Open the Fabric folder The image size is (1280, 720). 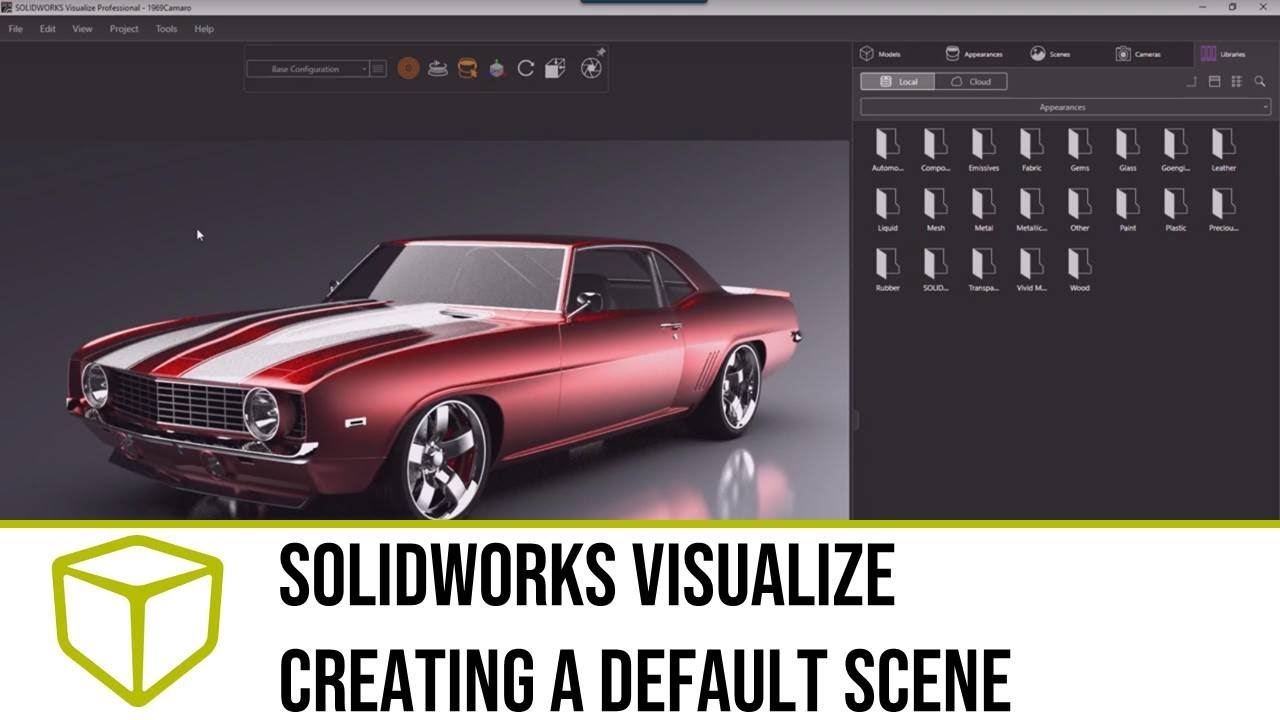click(1031, 150)
